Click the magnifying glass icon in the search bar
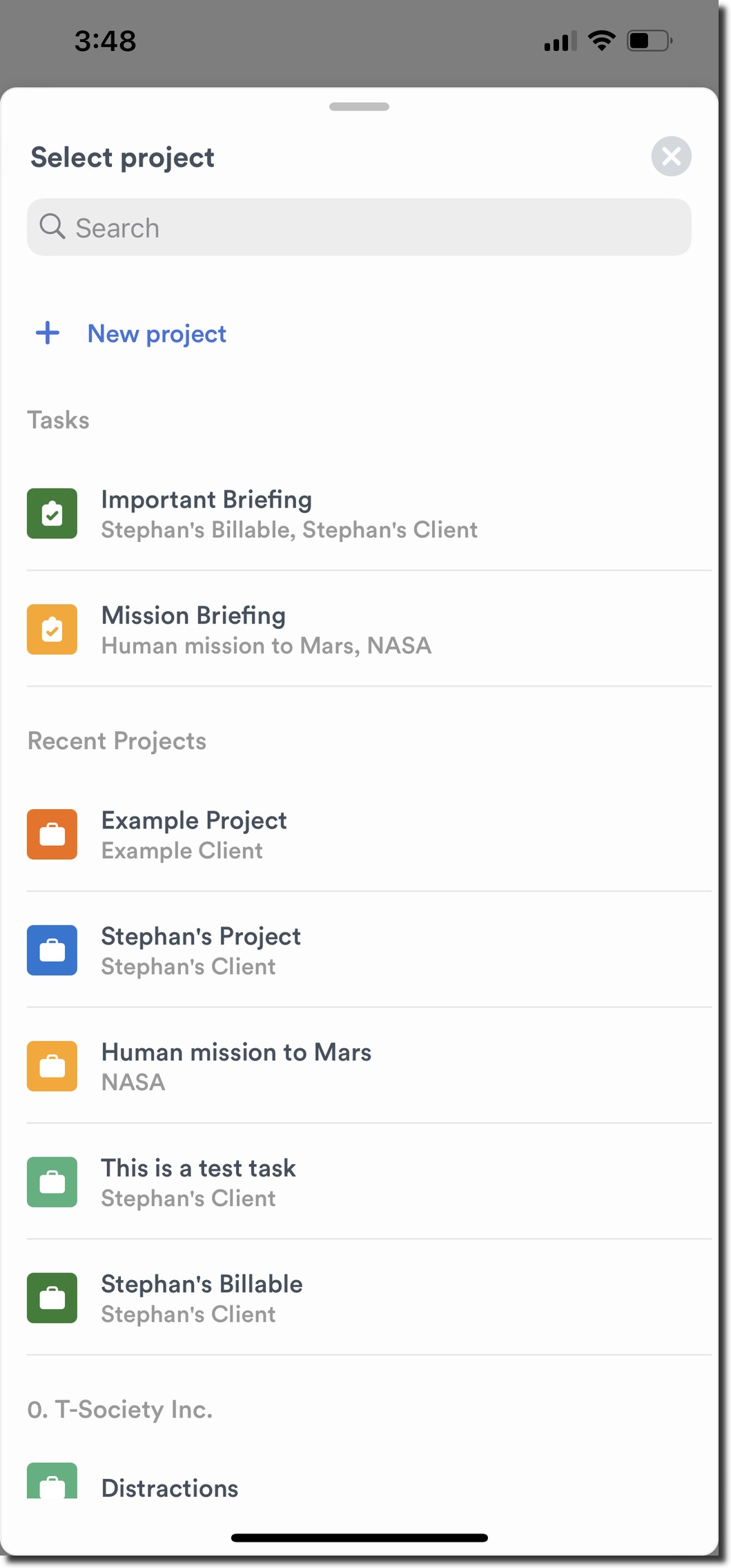The image size is (731, 1568). click(x=54, y=226)
